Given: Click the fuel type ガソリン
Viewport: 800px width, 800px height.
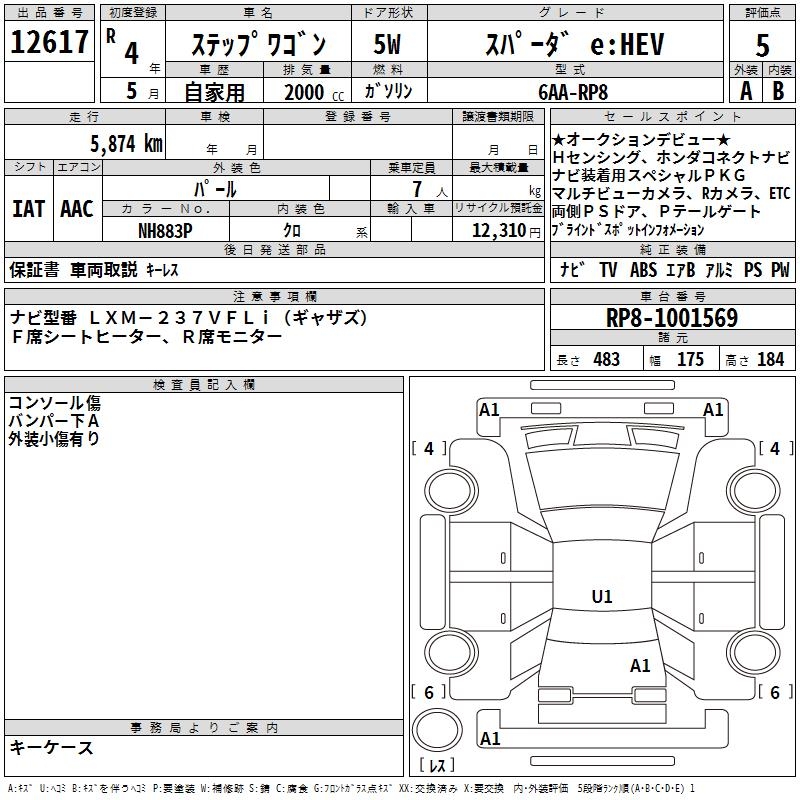Looking at the screenshot, I should [388, 91].
